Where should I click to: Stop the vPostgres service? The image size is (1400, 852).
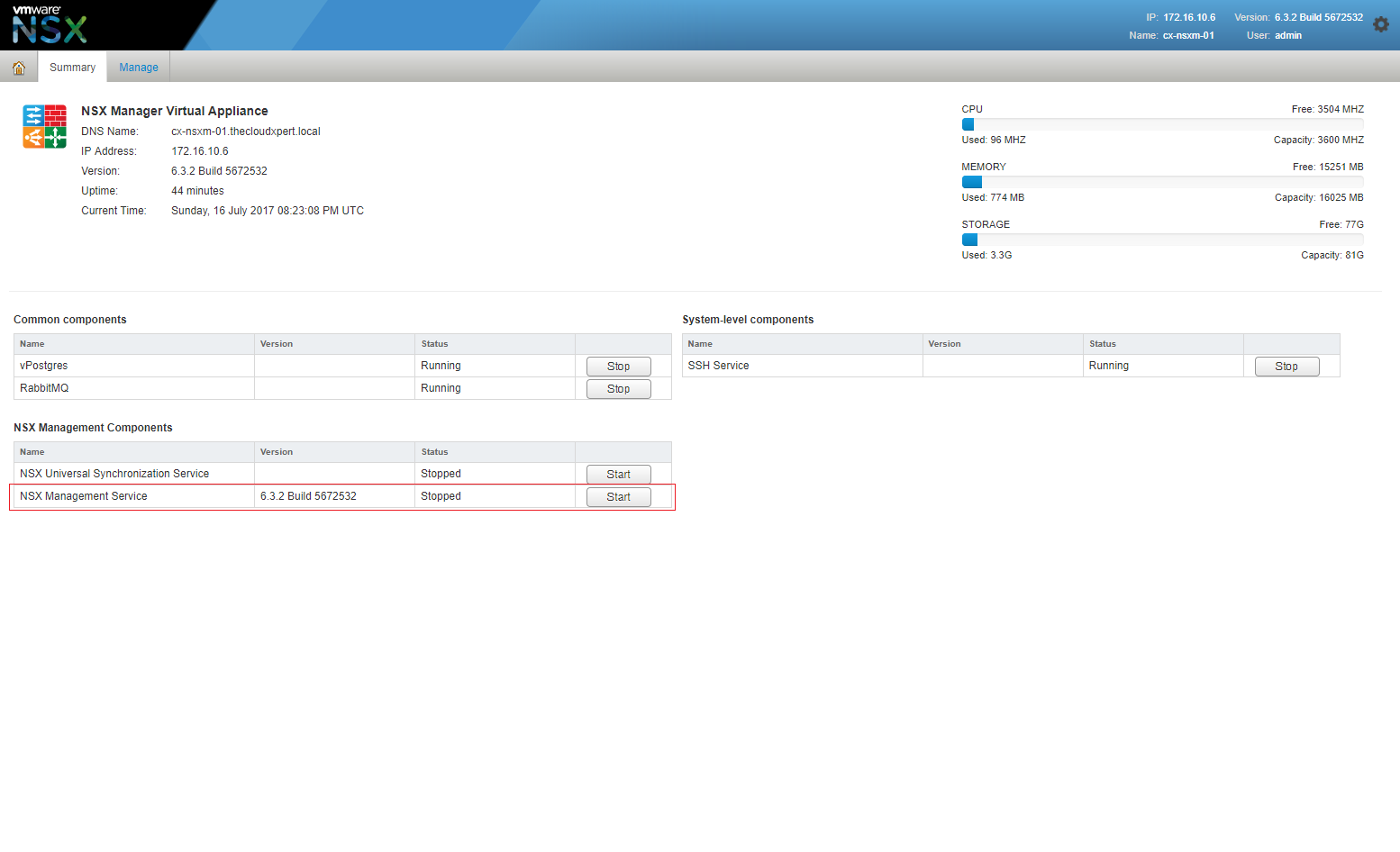(618, 367)
